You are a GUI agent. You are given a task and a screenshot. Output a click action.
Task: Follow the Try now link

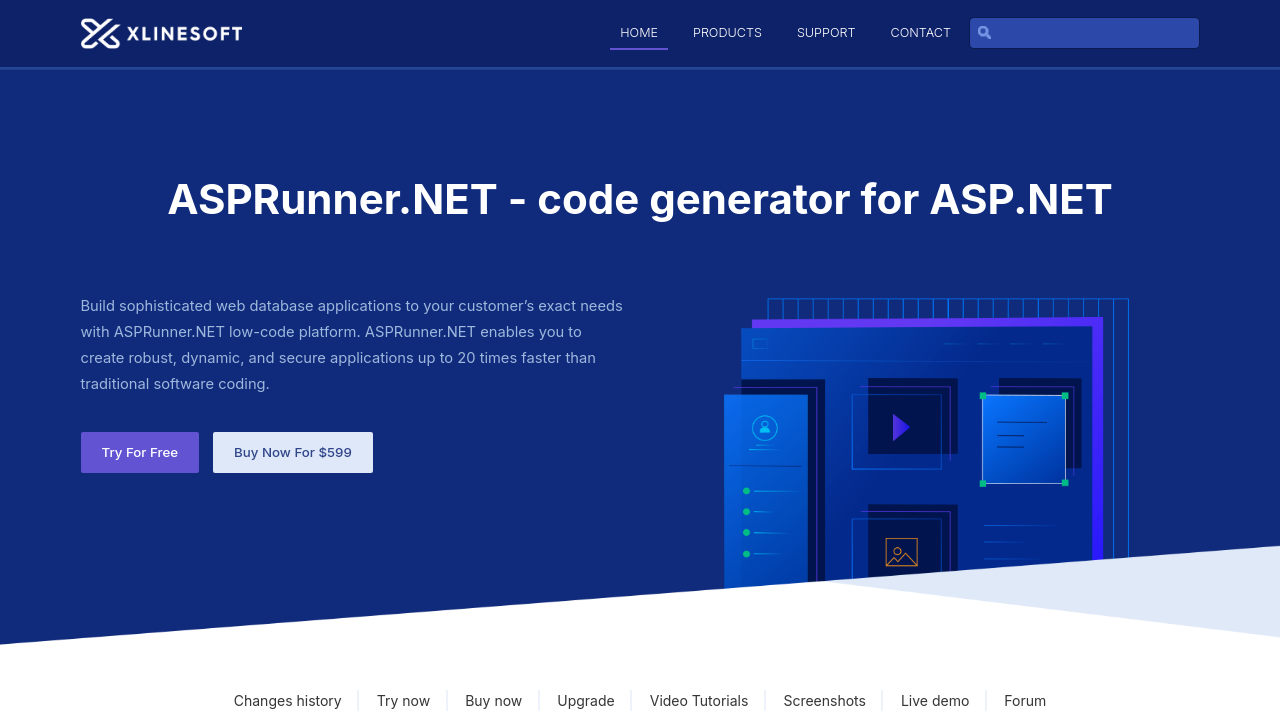(x=403, y=701)
